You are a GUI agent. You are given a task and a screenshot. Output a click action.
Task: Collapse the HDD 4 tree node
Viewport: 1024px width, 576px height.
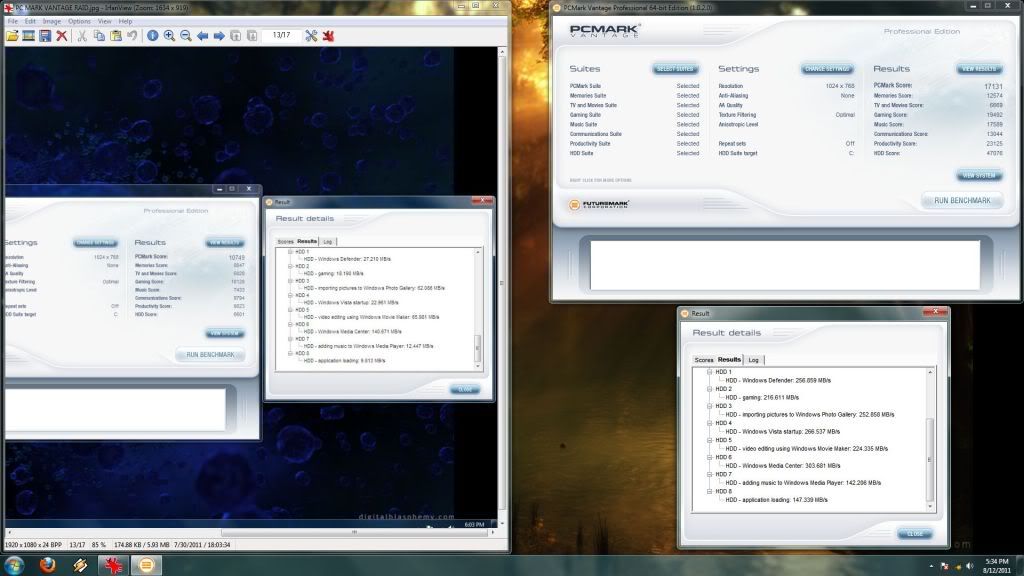point(709,423)
